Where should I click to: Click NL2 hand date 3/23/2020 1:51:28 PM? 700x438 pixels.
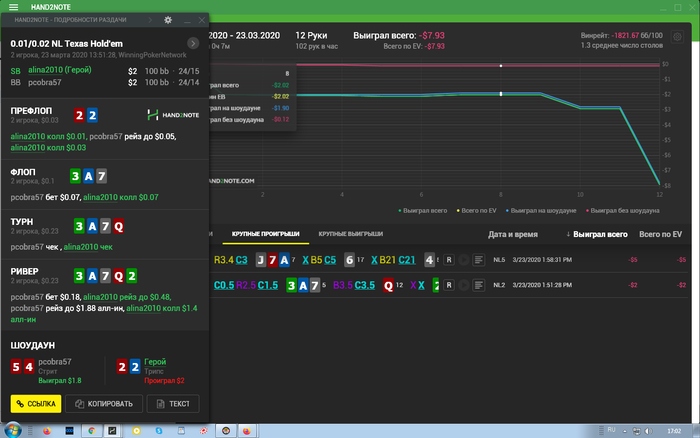542,285
